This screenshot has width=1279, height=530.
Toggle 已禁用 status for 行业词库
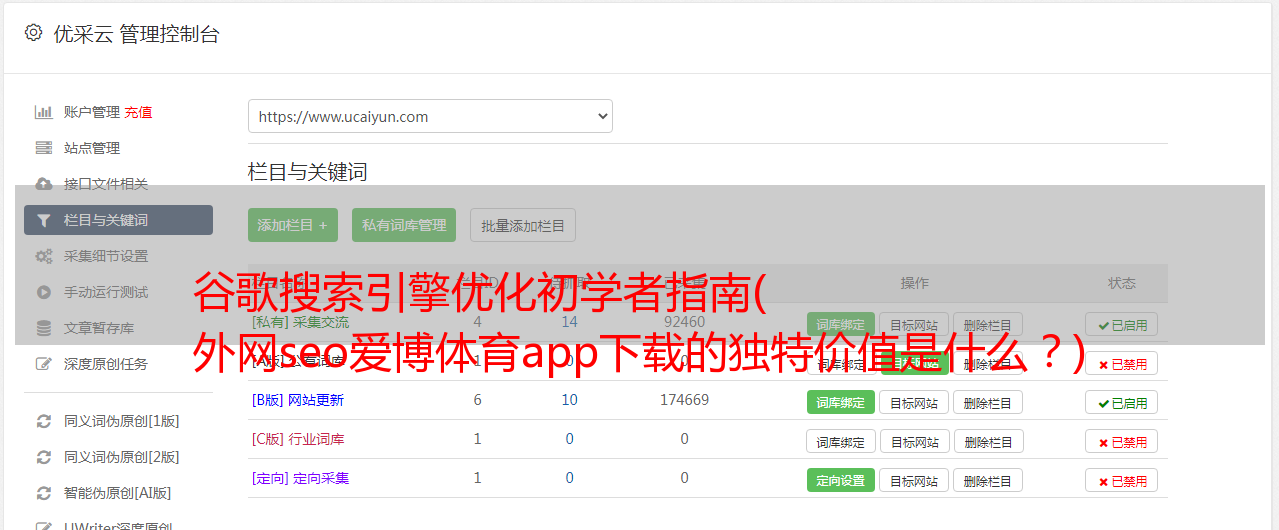click(x=1122, y=441)
